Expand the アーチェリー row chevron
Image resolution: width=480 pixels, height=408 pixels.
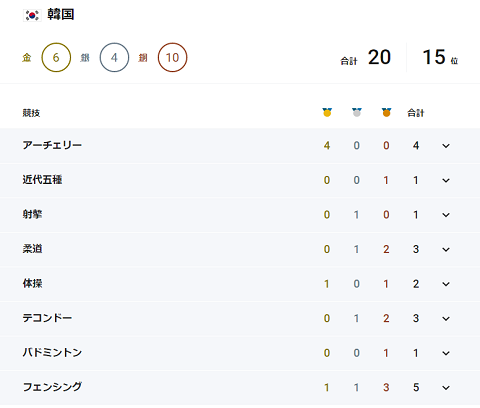click(446, 146)
